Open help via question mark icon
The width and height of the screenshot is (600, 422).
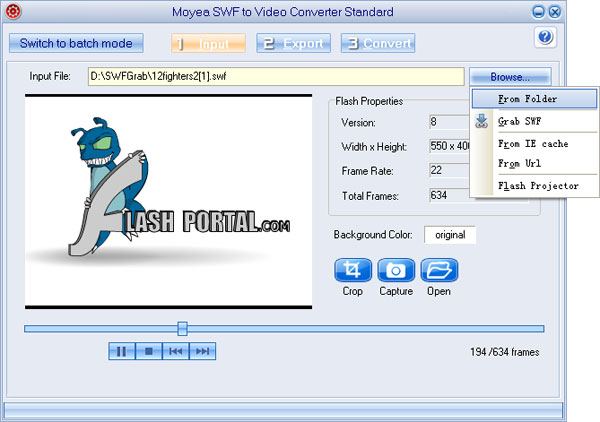545,37
